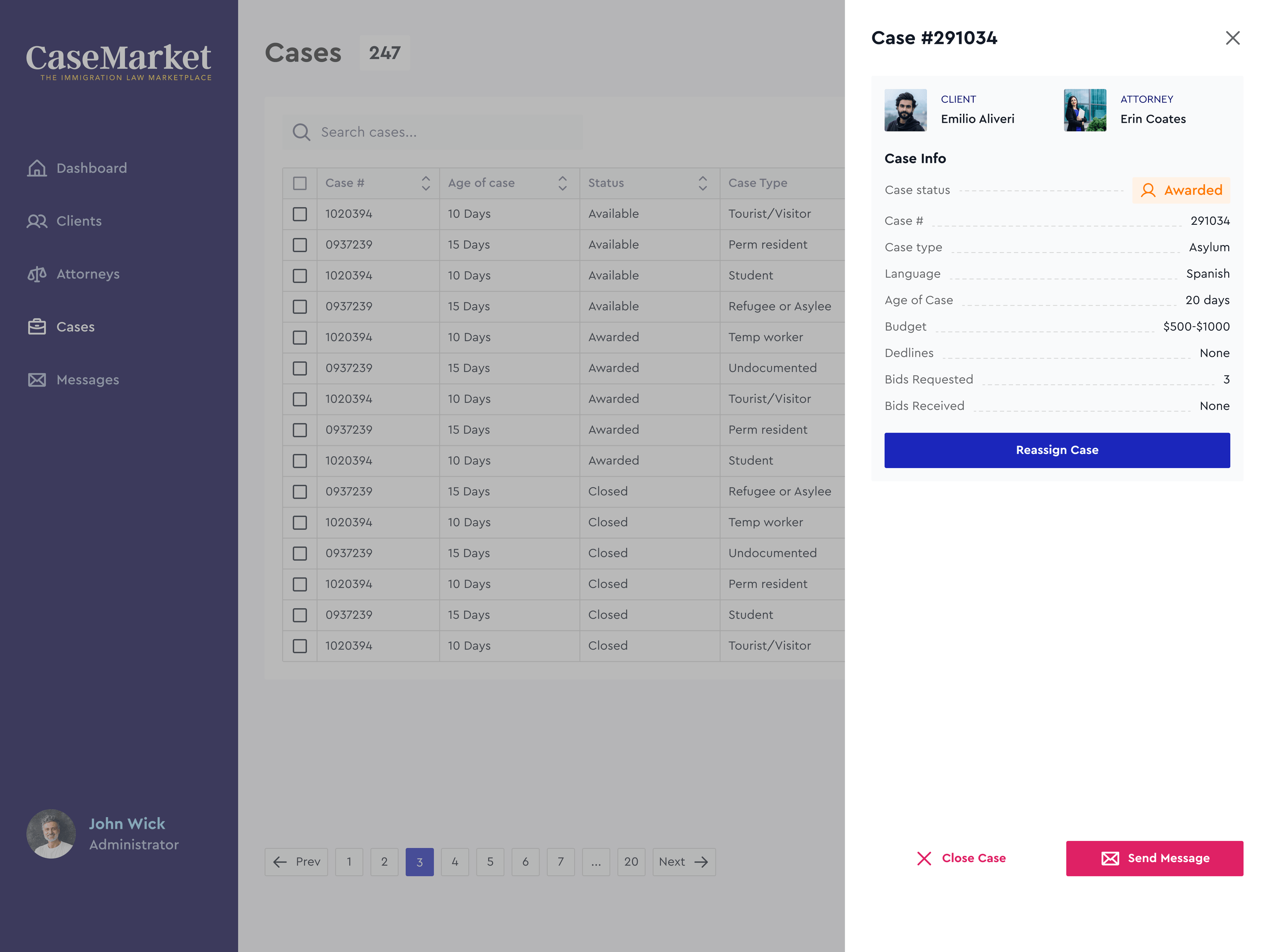Click the left arrow on Prev
Screen dimensions: 1270x952
click(280, 861)
